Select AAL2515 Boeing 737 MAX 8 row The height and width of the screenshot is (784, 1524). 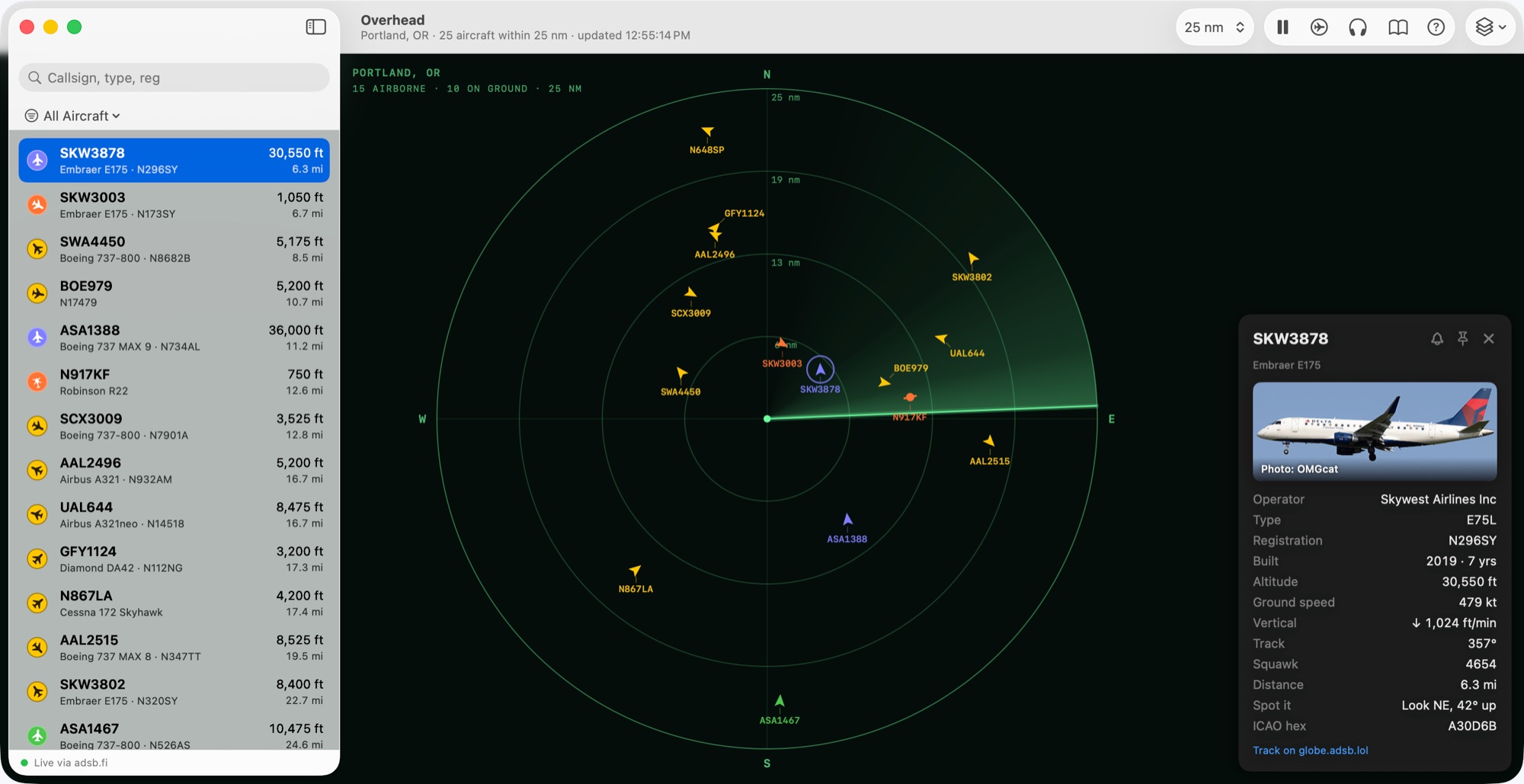[174, 648]
